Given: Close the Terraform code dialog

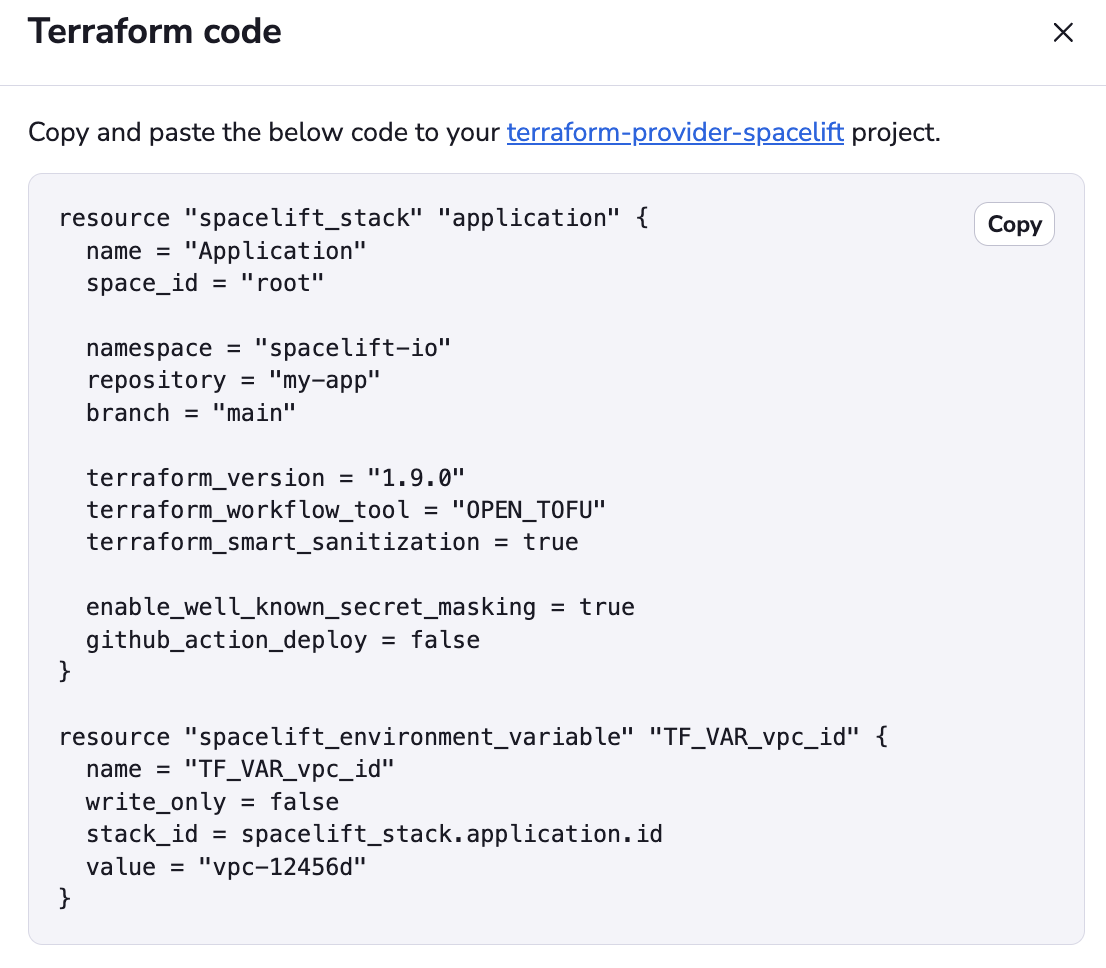Looking at the screenshot, I should point(1063,33).
